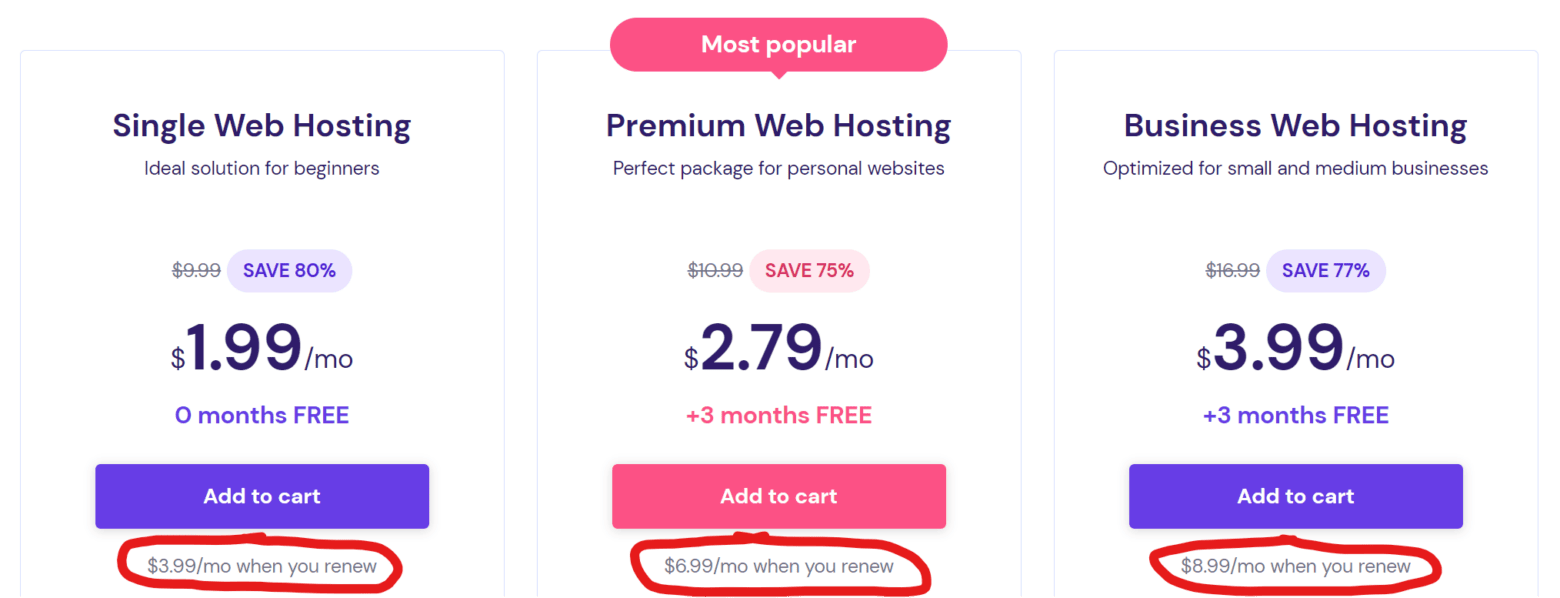Click the Premium Add to cart button
1560x598 pixels.
click(778, 495)
